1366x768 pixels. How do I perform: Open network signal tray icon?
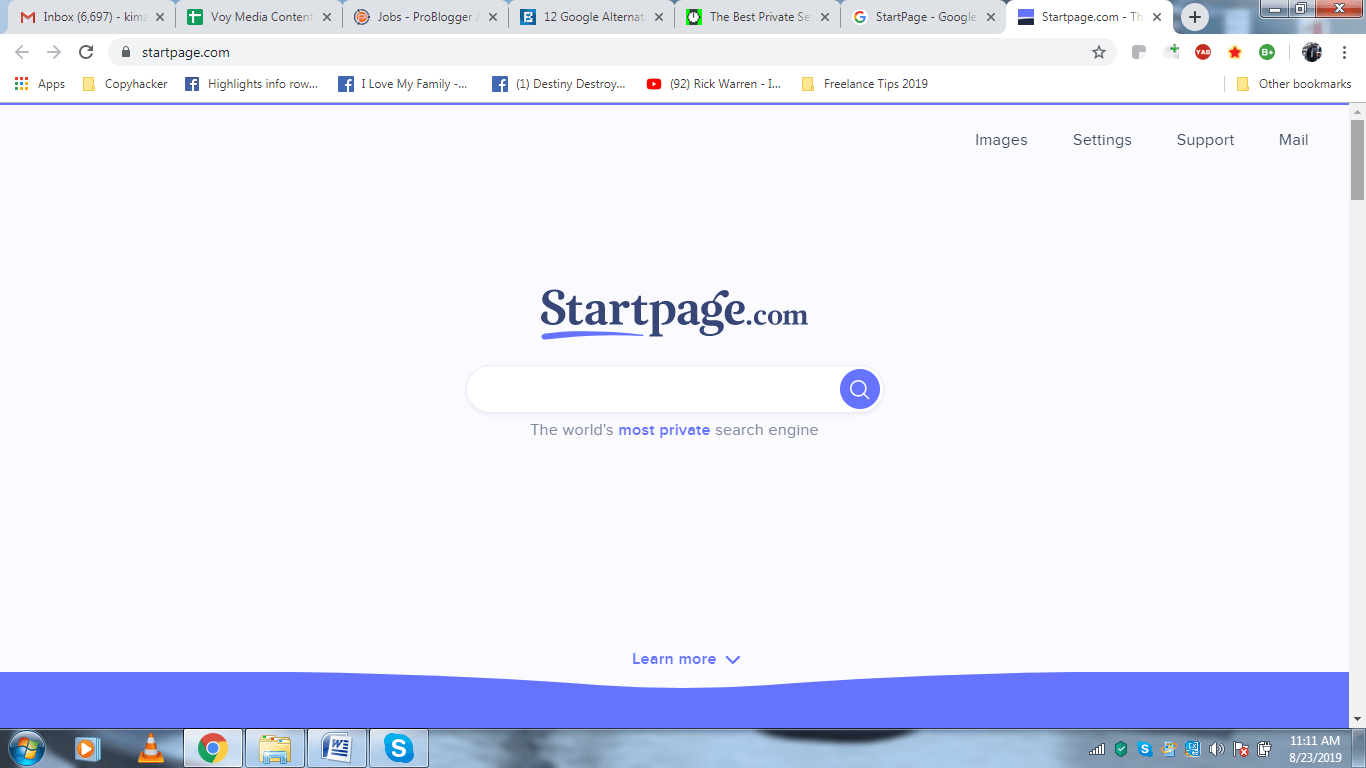[x=1097, y=749]
